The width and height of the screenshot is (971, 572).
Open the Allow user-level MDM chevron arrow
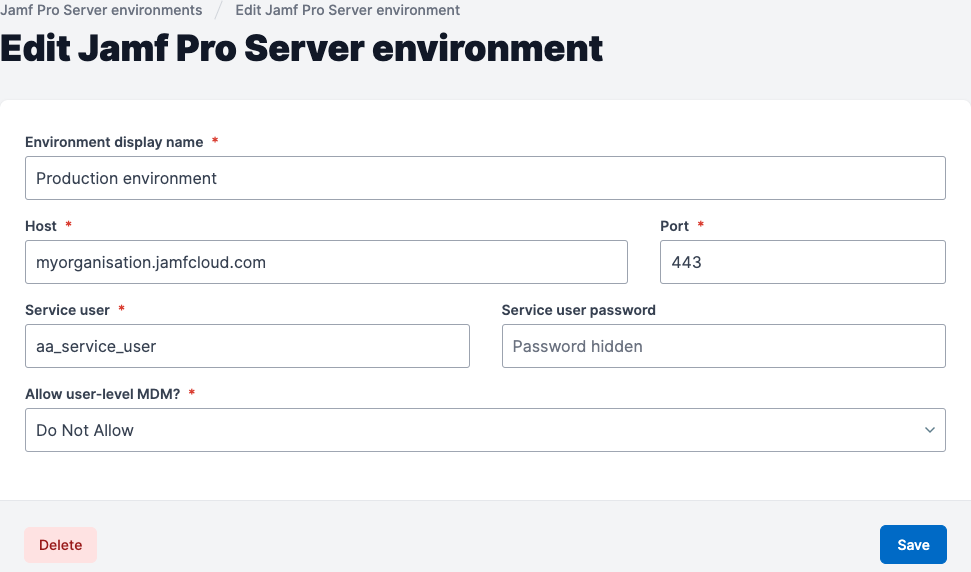[930, 430]
